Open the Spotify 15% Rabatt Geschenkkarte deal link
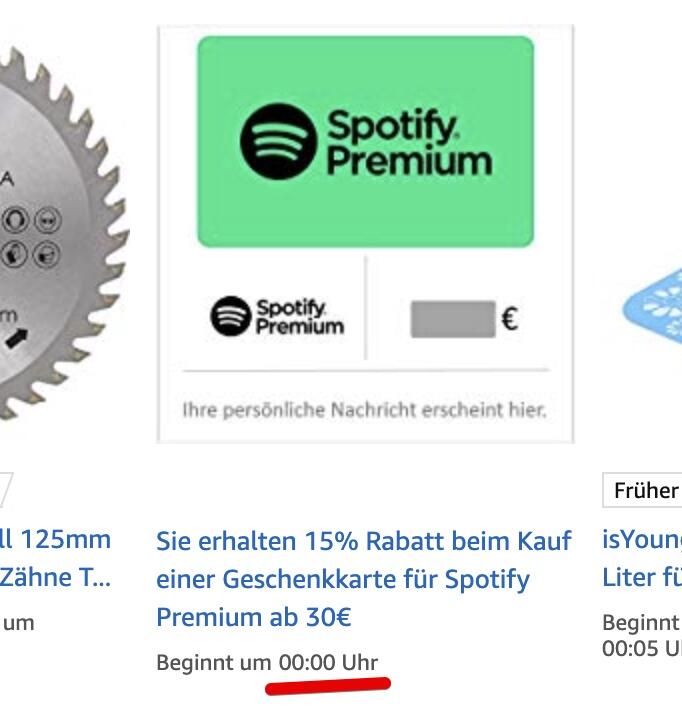682x718 pixels. [x=363, y=579]
